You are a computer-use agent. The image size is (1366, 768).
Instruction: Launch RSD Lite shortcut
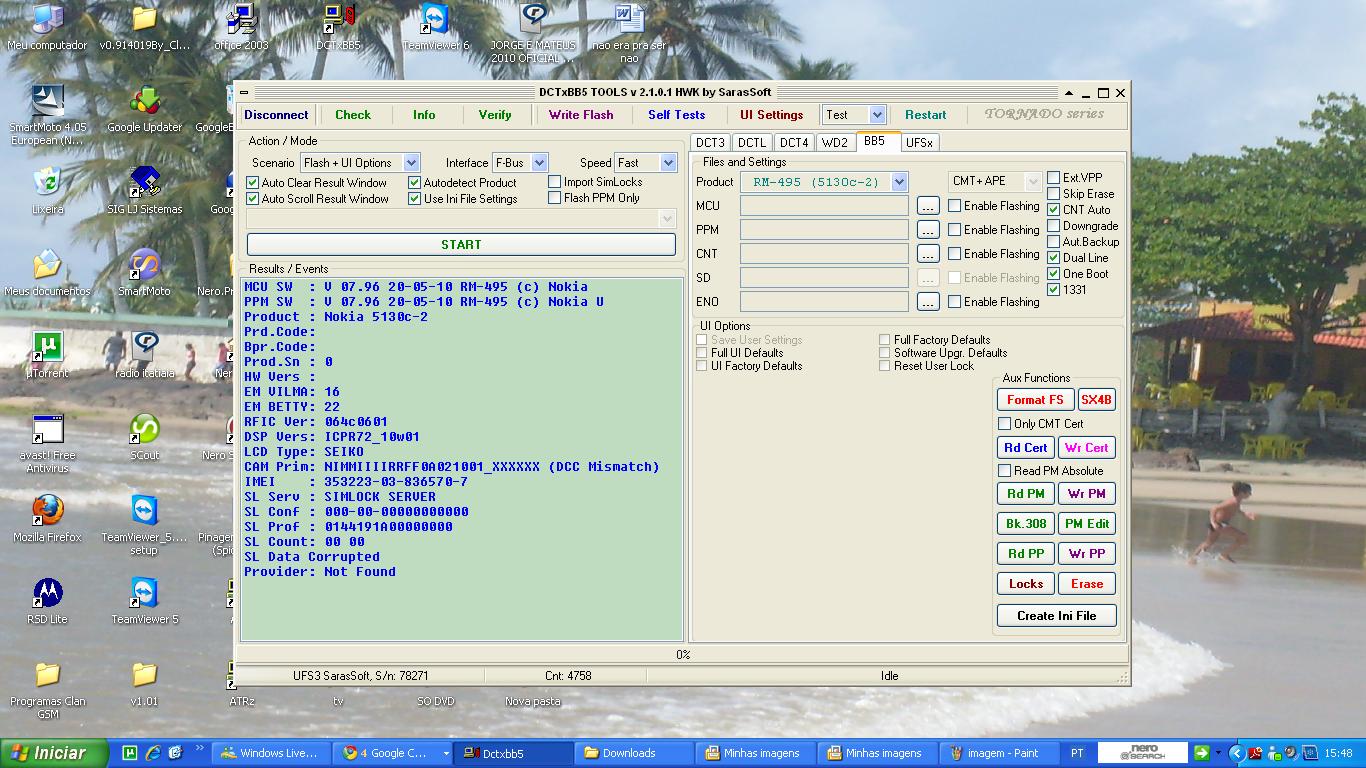(x=47, y=601)
